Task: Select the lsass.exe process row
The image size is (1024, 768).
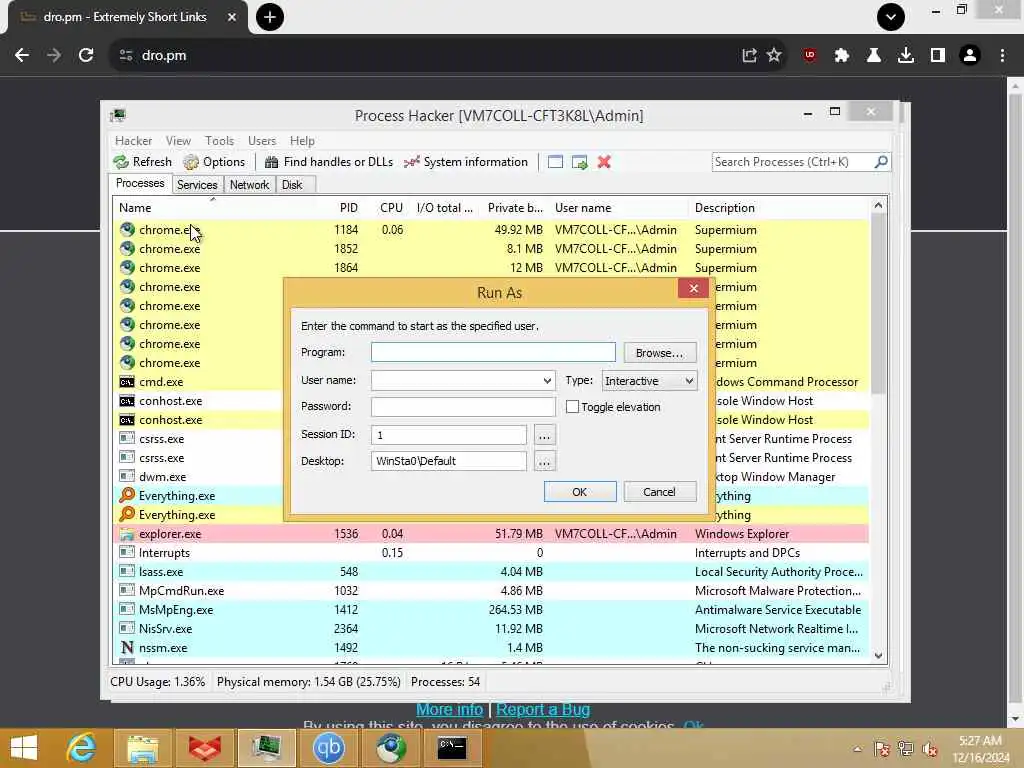Action: (x=491, y=571)
